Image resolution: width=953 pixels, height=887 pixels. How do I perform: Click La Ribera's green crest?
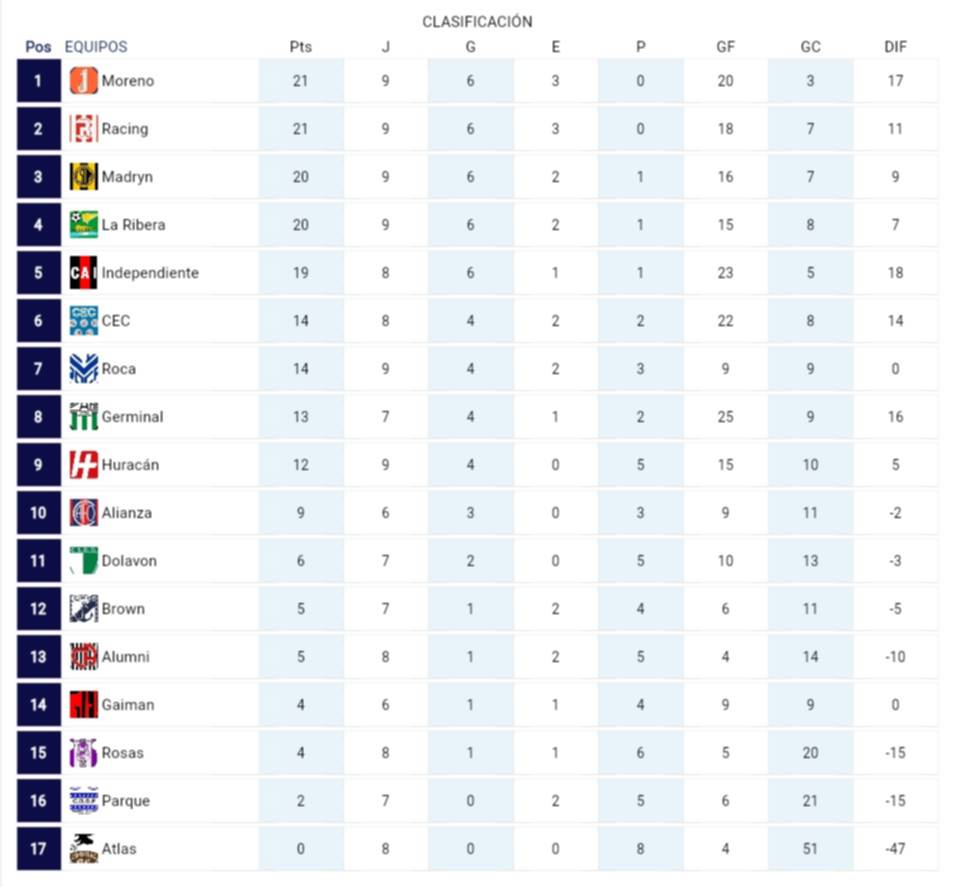click(84, 225)
